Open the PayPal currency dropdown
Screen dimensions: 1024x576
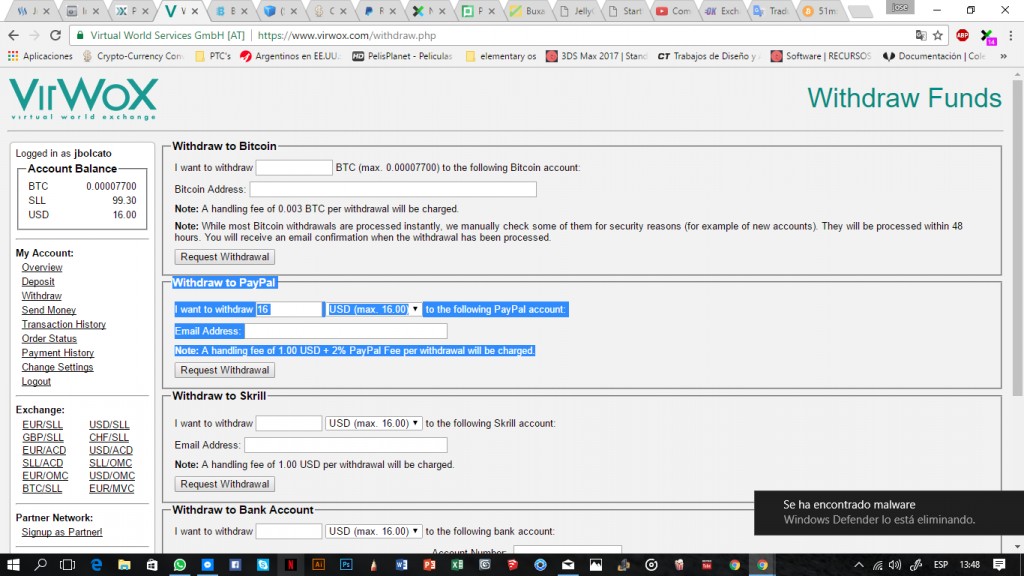(374, 310)
